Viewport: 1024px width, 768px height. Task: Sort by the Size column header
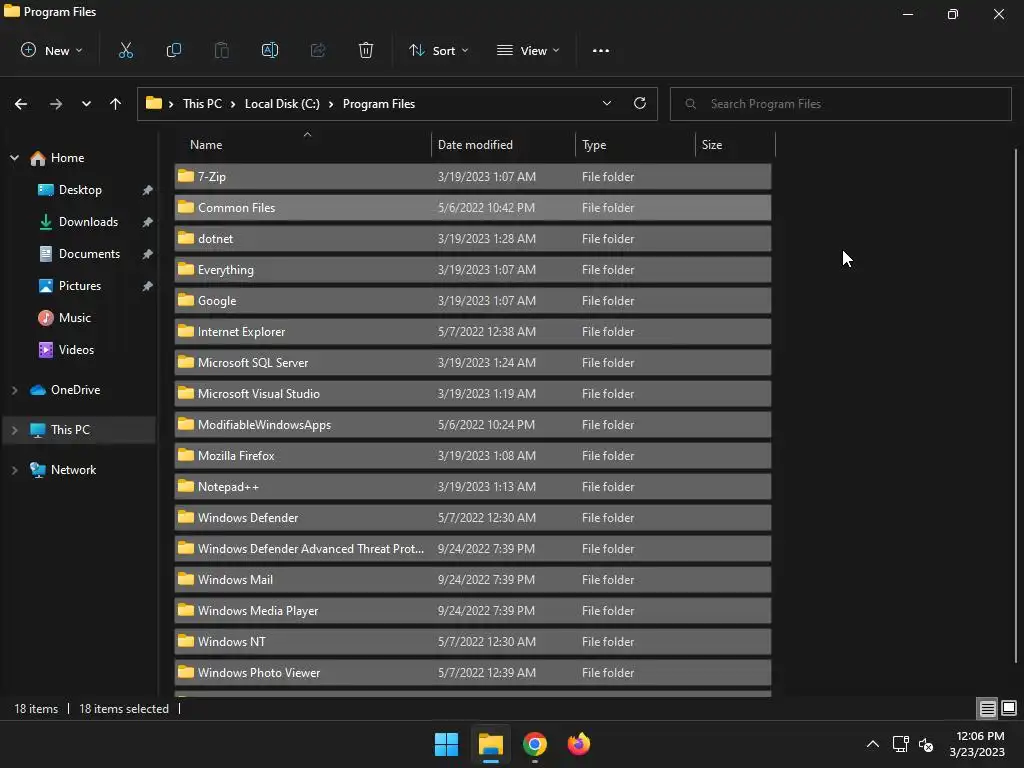pyautogui.click(x=735, y=145)
